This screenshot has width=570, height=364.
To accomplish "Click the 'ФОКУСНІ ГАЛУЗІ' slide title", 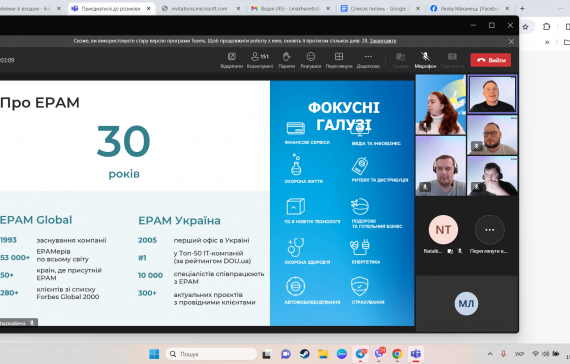I will [x=344, y=116].
